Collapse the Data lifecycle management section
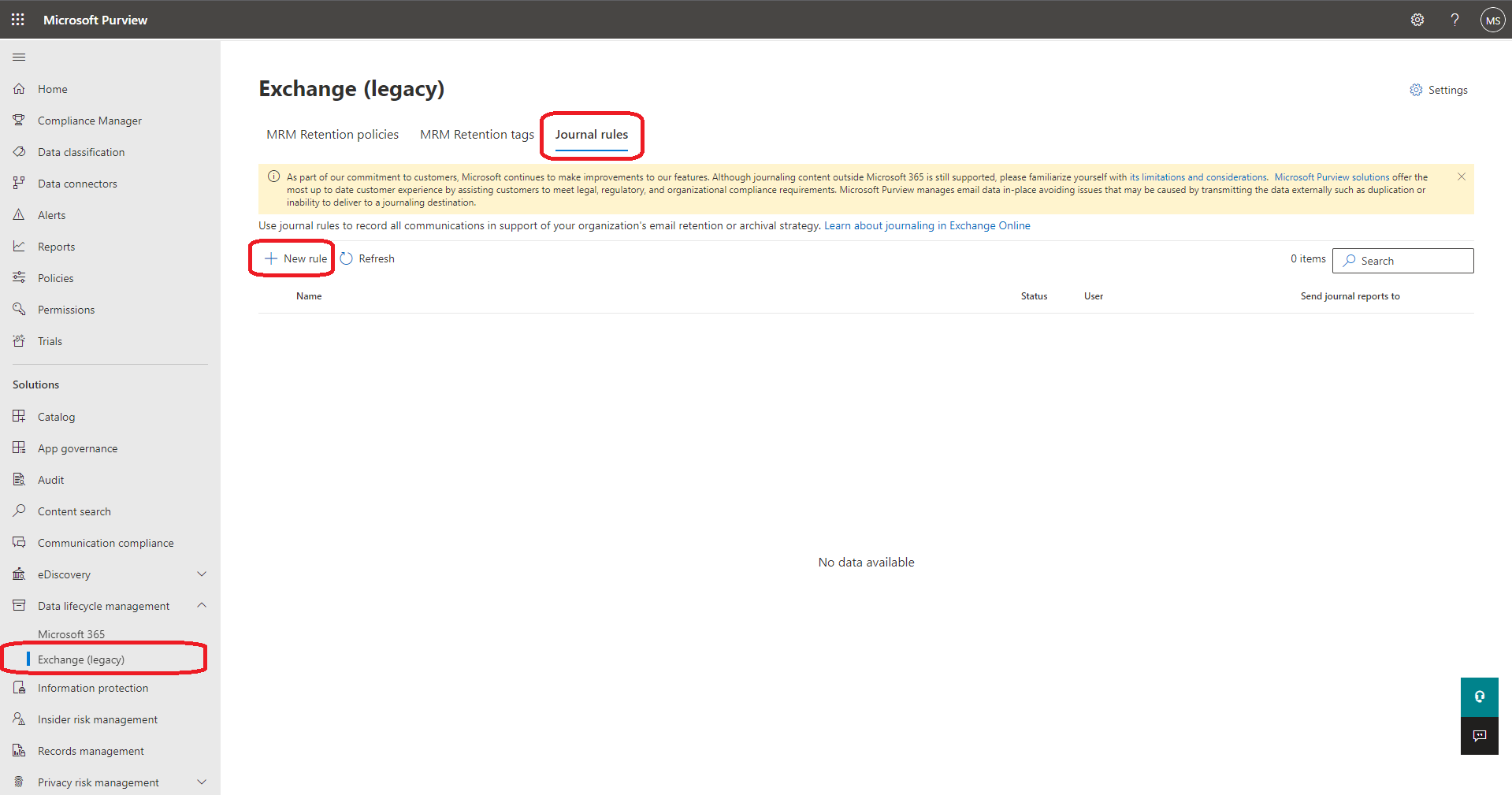The height and width of the screenshot is (795, 1512). tap(202, 605)
